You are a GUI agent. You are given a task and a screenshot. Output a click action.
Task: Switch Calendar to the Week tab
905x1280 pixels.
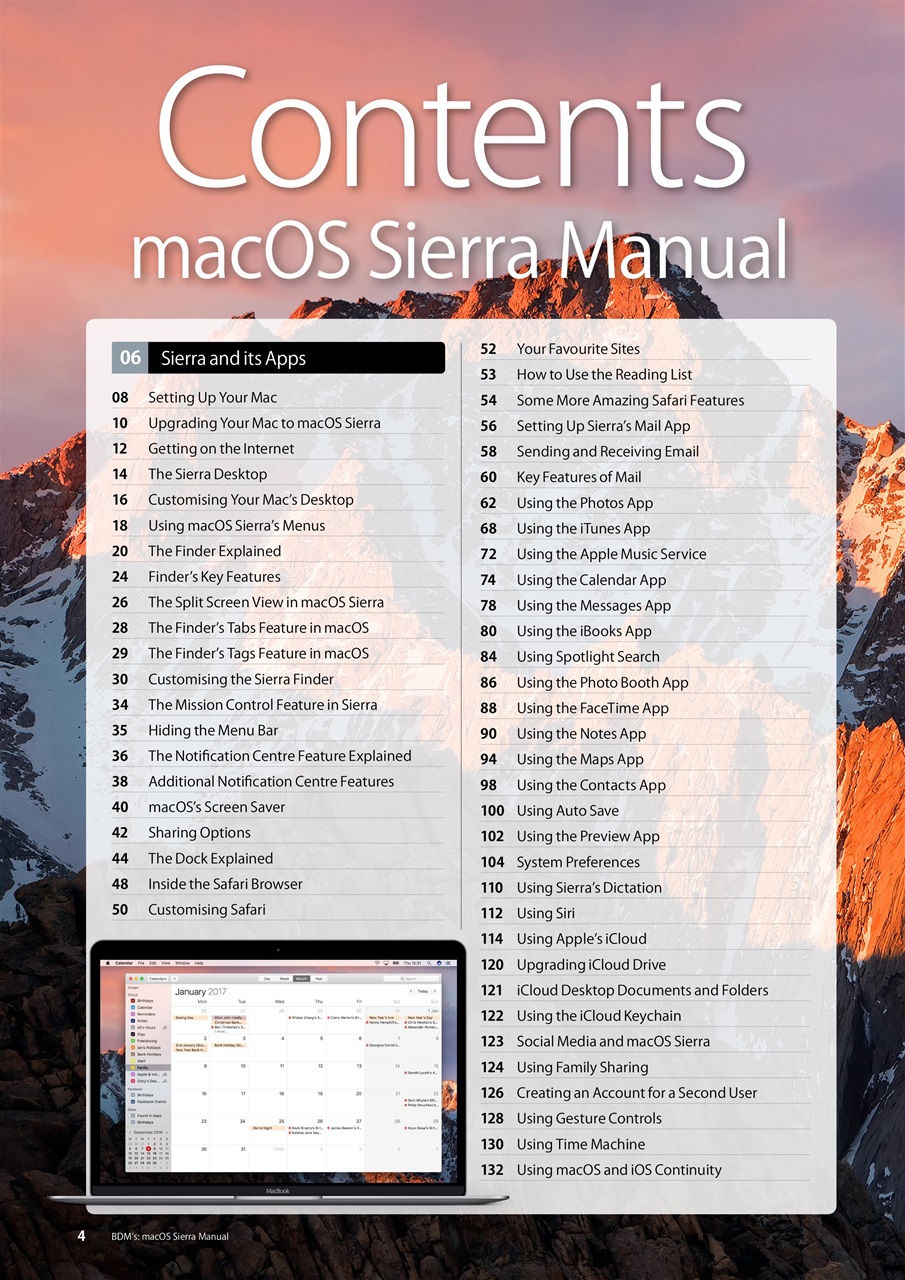[x=283, y=979]
